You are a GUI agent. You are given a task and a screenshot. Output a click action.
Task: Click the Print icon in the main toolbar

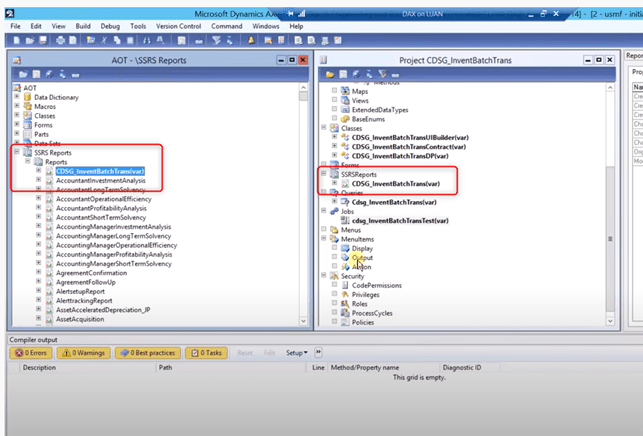[60, 40]
